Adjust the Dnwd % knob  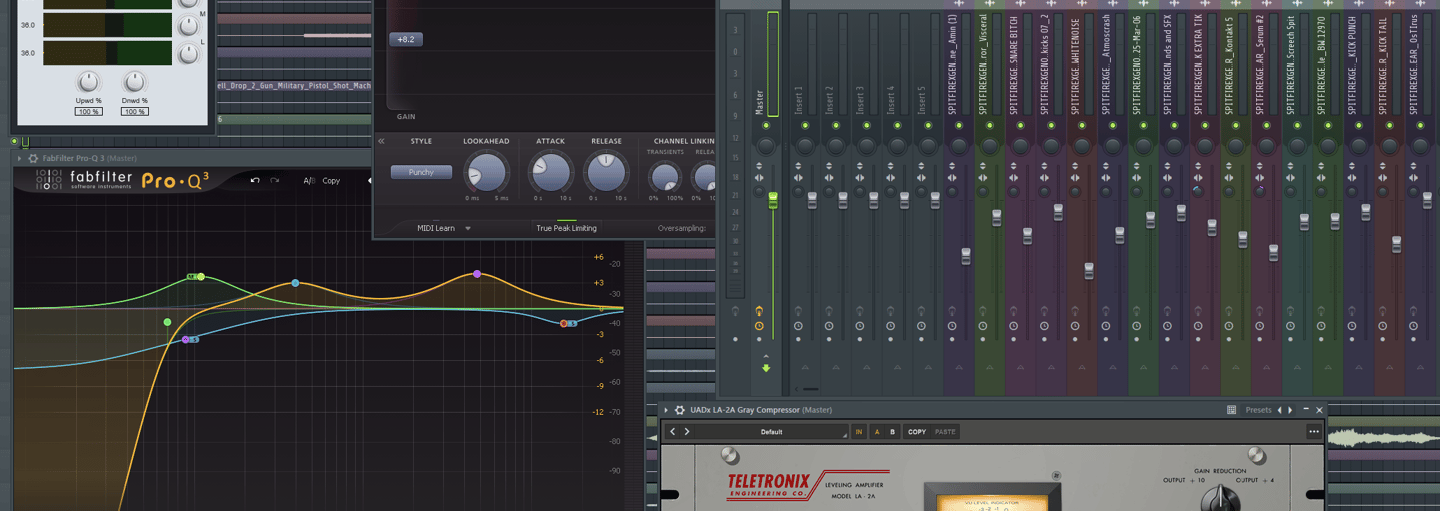pyautogui.click(x=134, y=81)
